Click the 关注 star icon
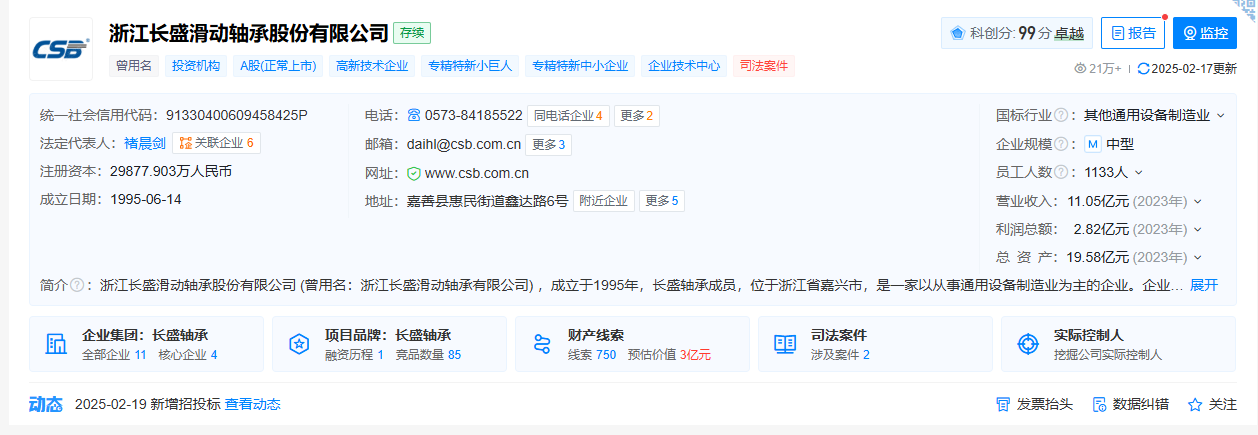Image resolution: width=1258 pixels, height=435 pixels. 1195,404
